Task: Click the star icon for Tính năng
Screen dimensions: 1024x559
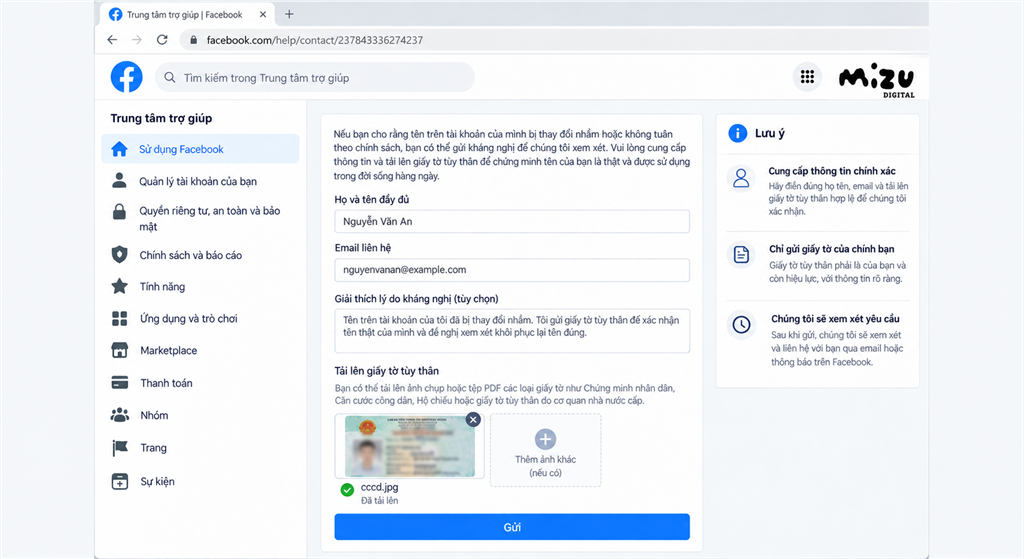Action: pos(120,286)
